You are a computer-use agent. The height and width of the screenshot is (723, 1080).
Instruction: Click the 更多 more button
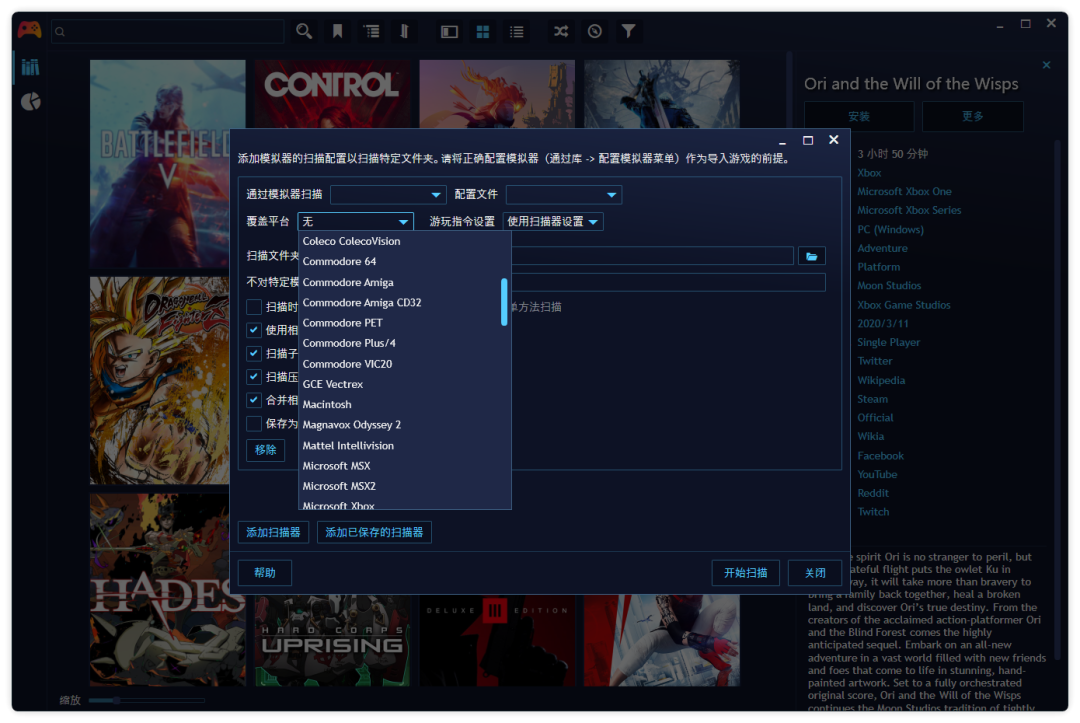[x=973, y=116]
